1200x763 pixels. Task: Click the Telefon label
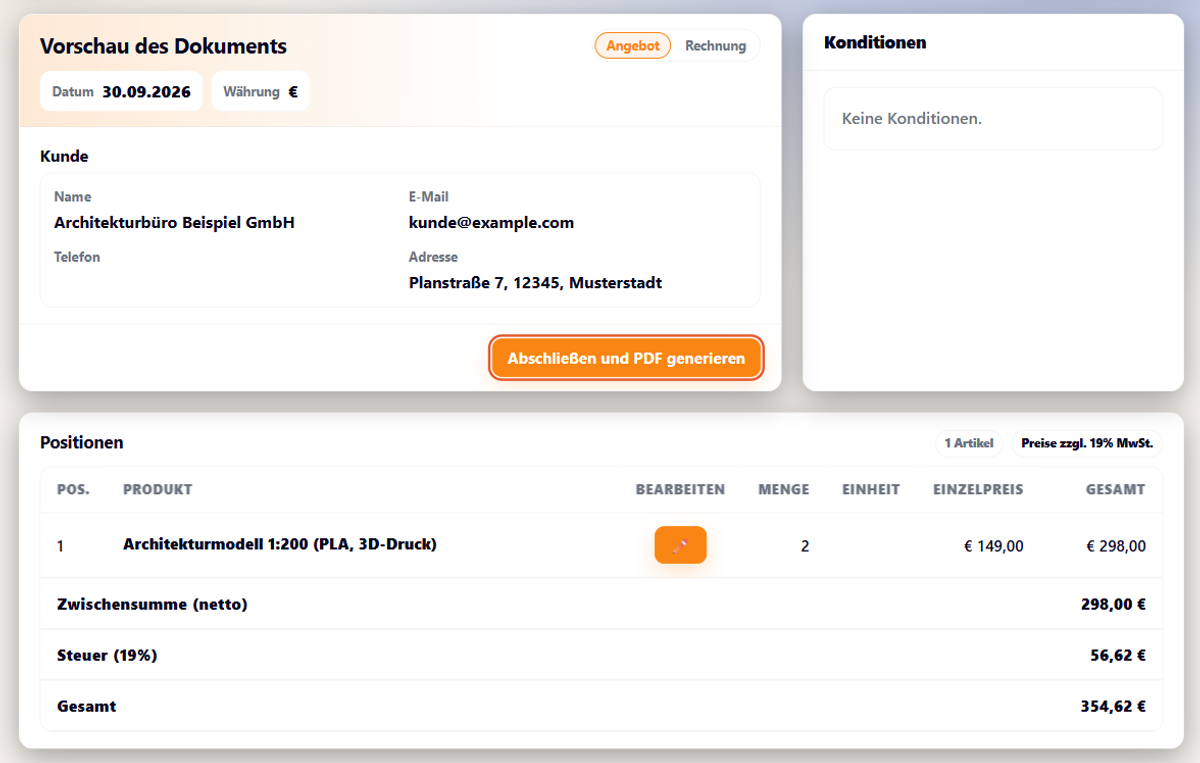(77, 257)
